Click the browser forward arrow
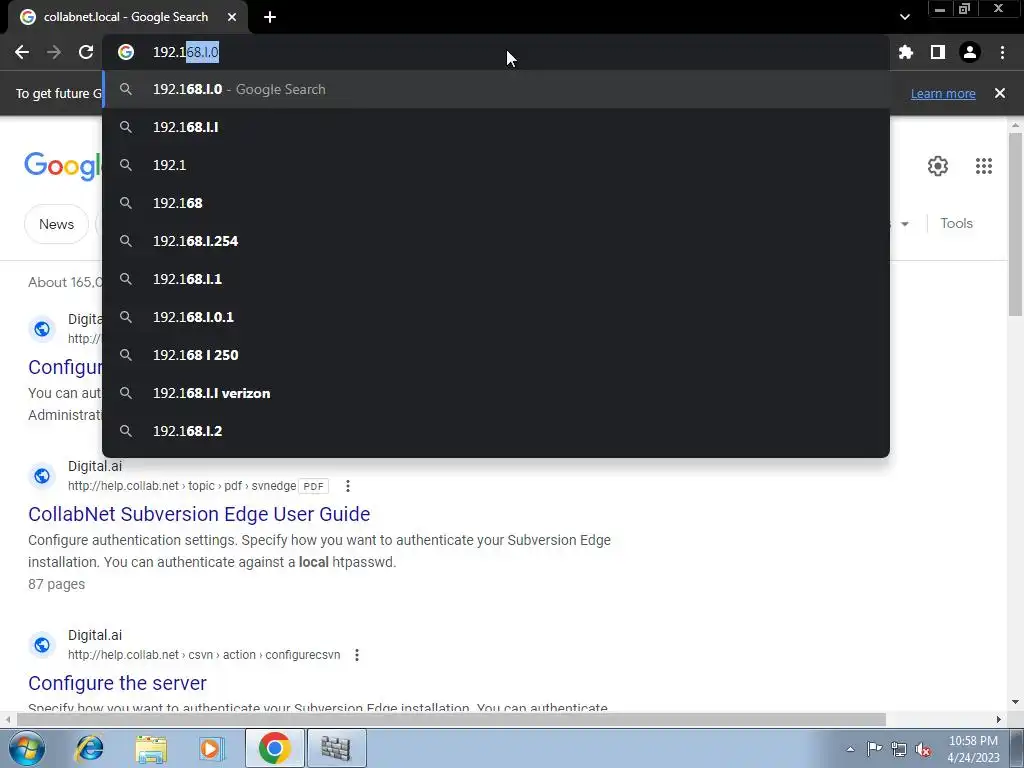Viewport: 1024px width, 768px height. [54, 52]
